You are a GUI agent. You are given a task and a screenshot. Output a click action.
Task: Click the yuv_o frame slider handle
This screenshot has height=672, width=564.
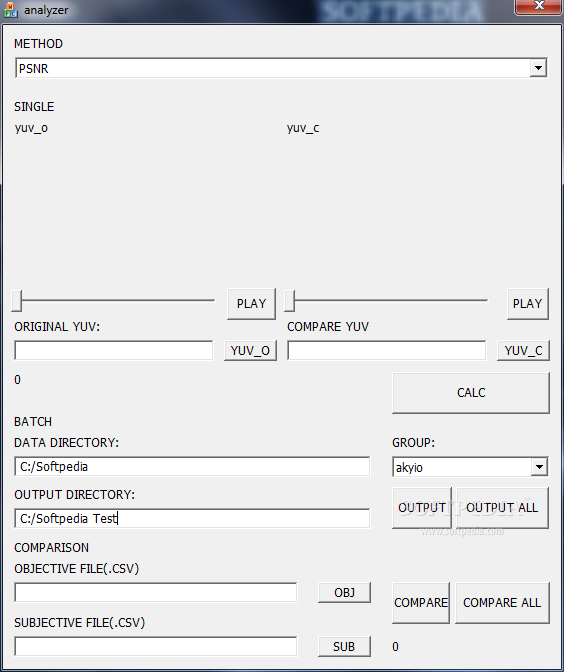tap(16, 300)
